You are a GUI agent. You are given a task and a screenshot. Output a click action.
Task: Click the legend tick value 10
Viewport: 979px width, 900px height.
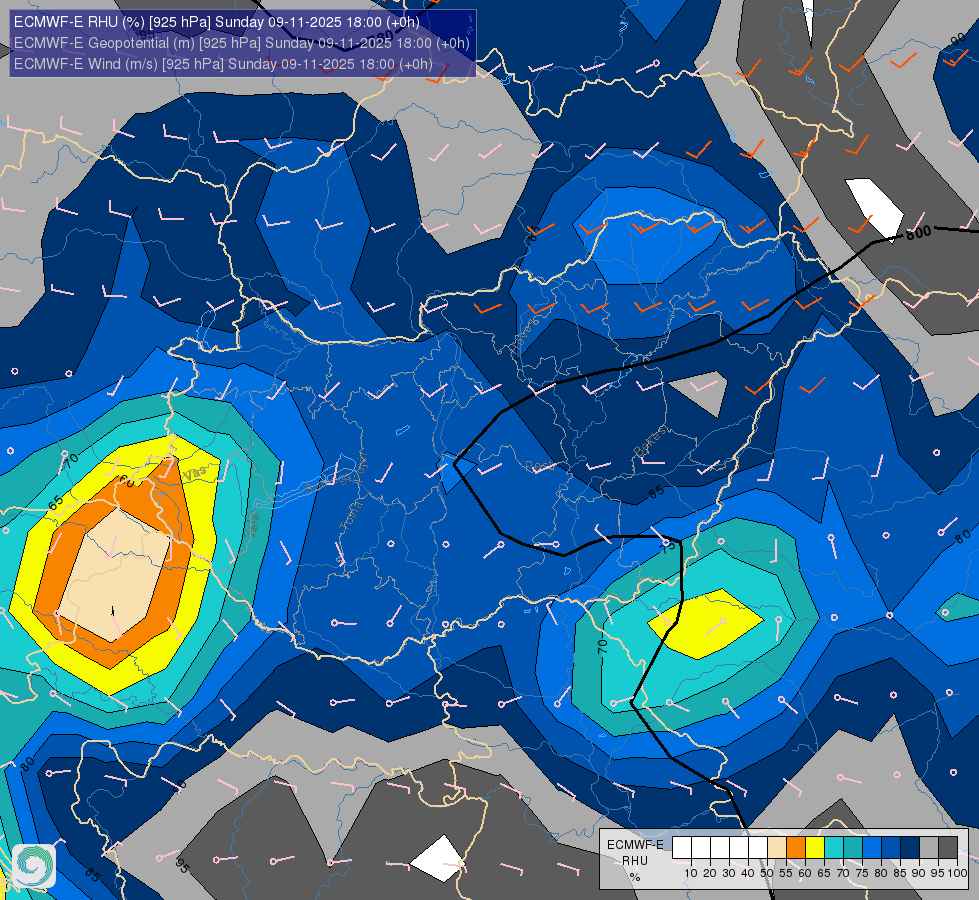691,873
